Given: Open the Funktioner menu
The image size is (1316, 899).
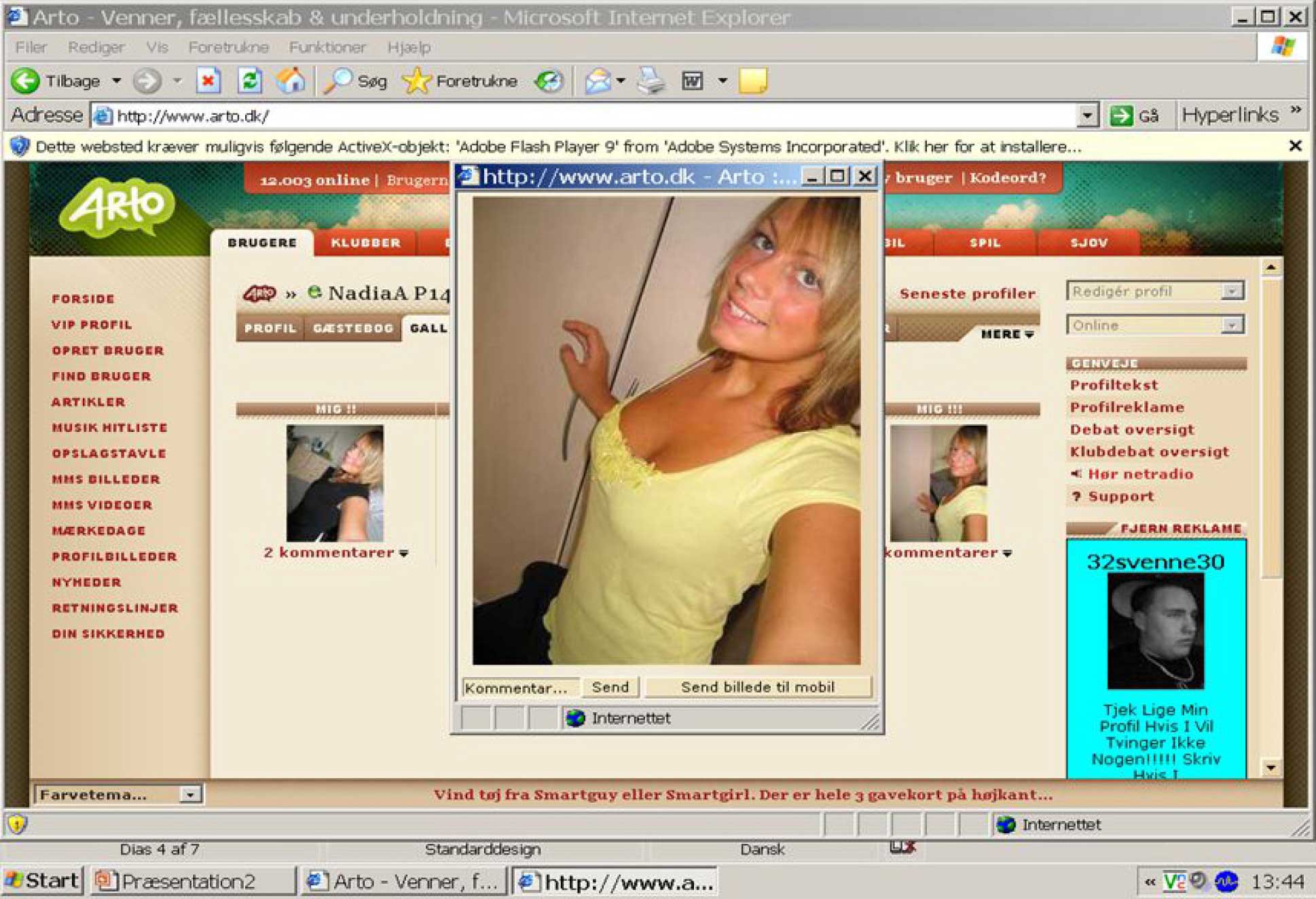Looking at the screenshot, I should click(327, 47).
